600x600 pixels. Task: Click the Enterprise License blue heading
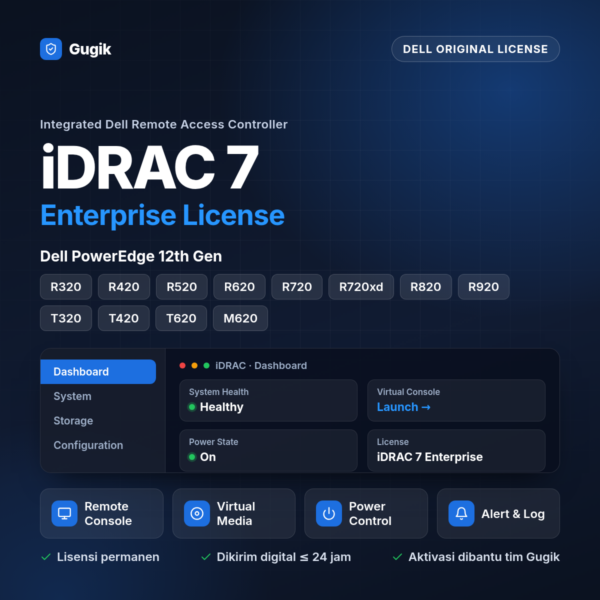(x=162, y=215)
